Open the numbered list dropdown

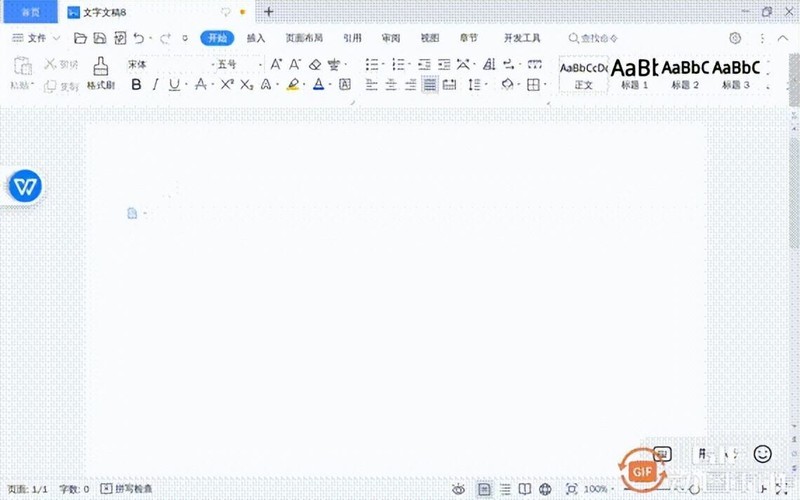409,64
